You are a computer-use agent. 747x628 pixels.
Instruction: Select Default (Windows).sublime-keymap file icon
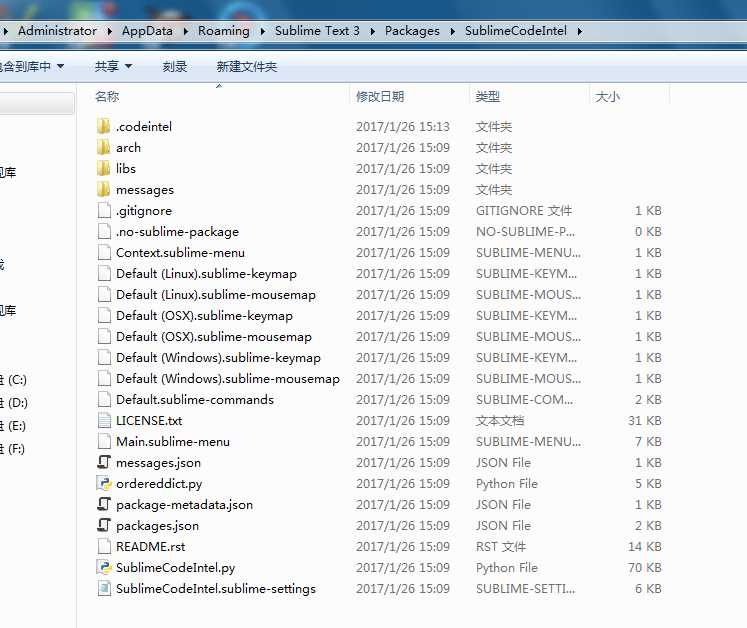pyautogui.click(x=104, y=357)
